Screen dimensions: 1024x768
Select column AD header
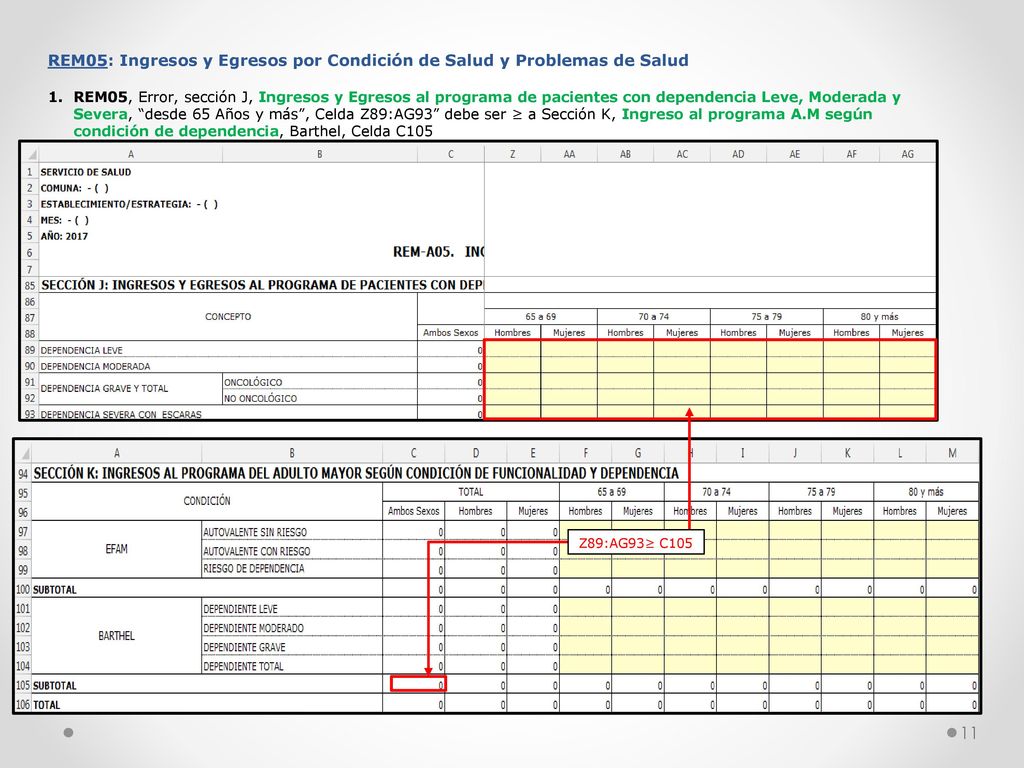coord(739,154)
